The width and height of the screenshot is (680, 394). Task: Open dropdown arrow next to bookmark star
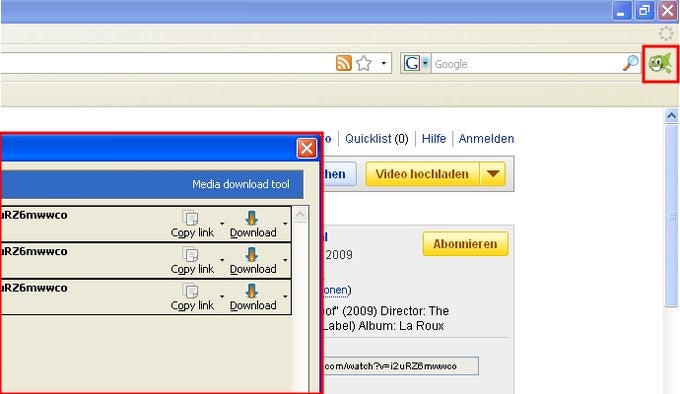coord(383,63)
